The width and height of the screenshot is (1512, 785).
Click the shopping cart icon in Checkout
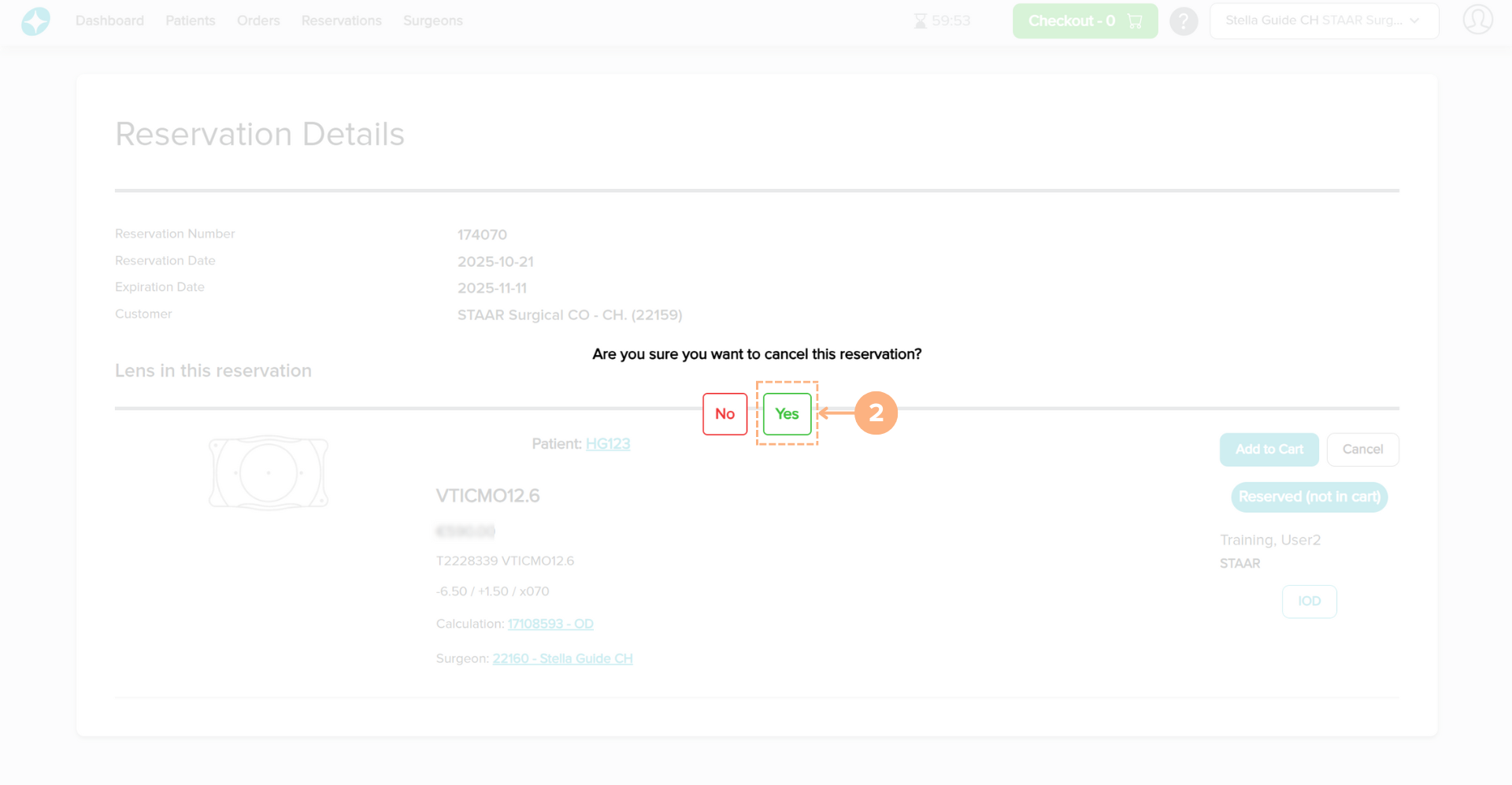(x=1135, y=21)
